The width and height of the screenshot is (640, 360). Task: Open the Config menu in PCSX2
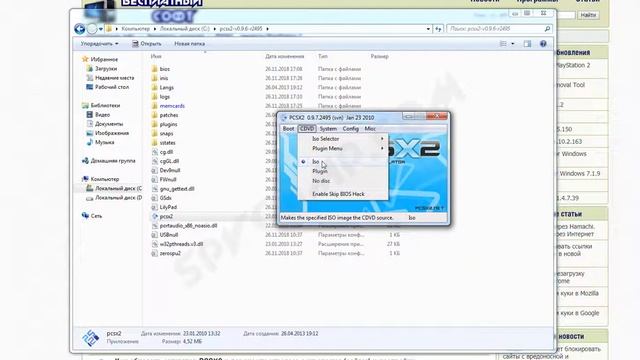click(351, 129)
